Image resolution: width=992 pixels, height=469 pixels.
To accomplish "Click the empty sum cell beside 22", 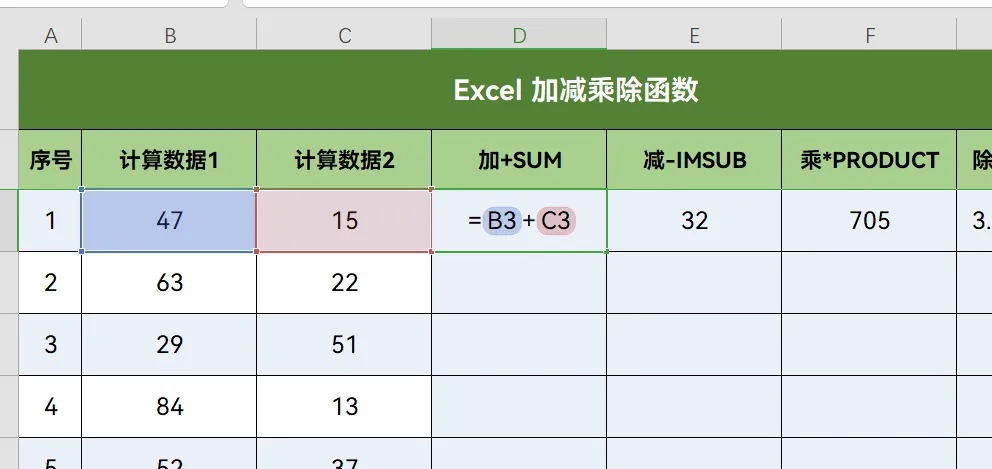I will pyautogui.click(x=519, y=282).
